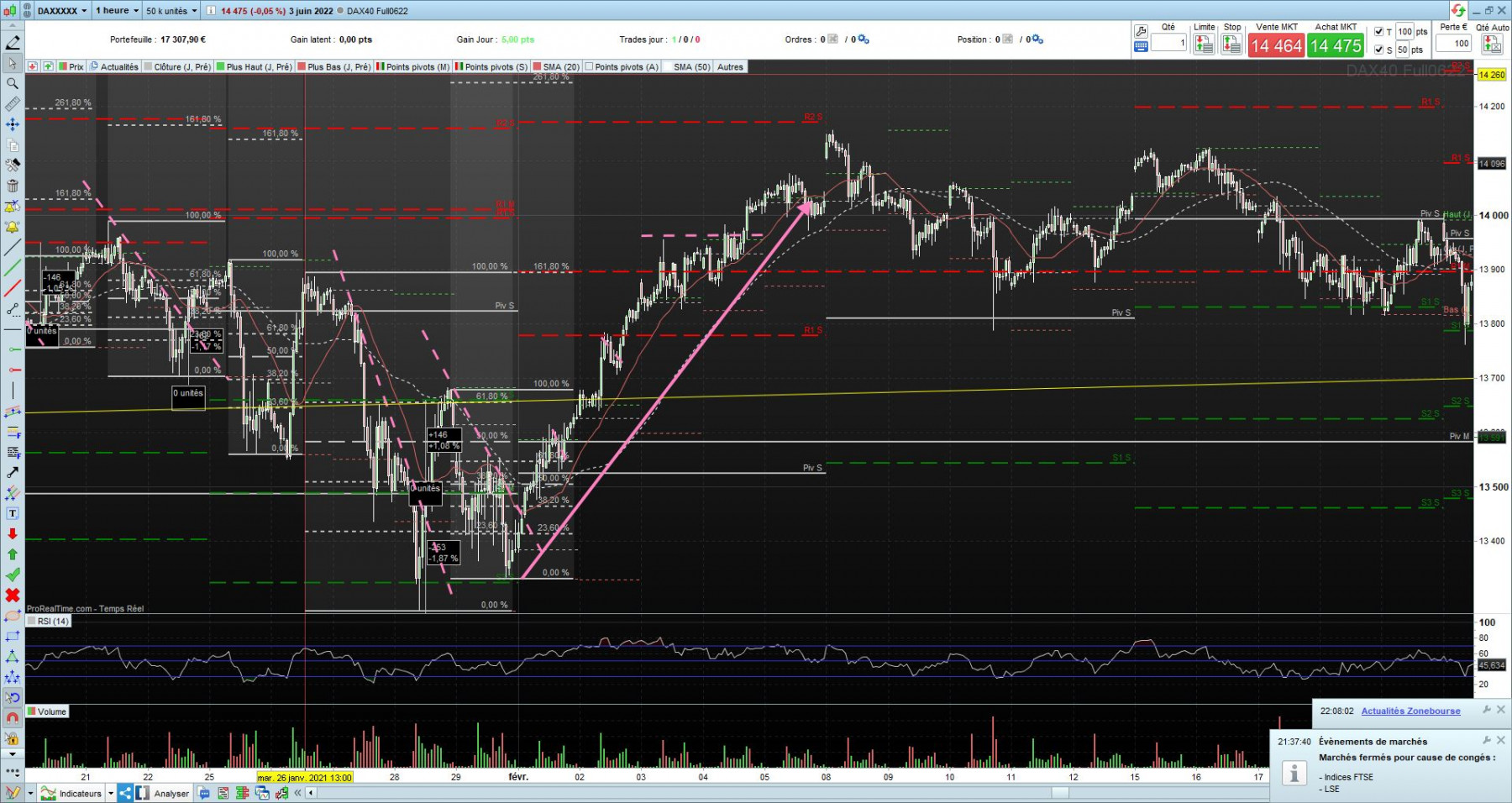Click the Qté quantity input field
Screen dimensions: 1512x803
coord(1168,42)
